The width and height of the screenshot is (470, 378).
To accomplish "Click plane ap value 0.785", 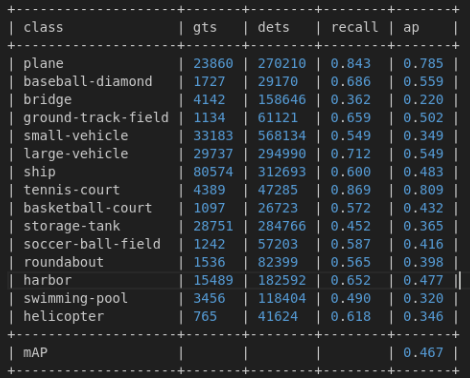I will click(x=423, y=64).
